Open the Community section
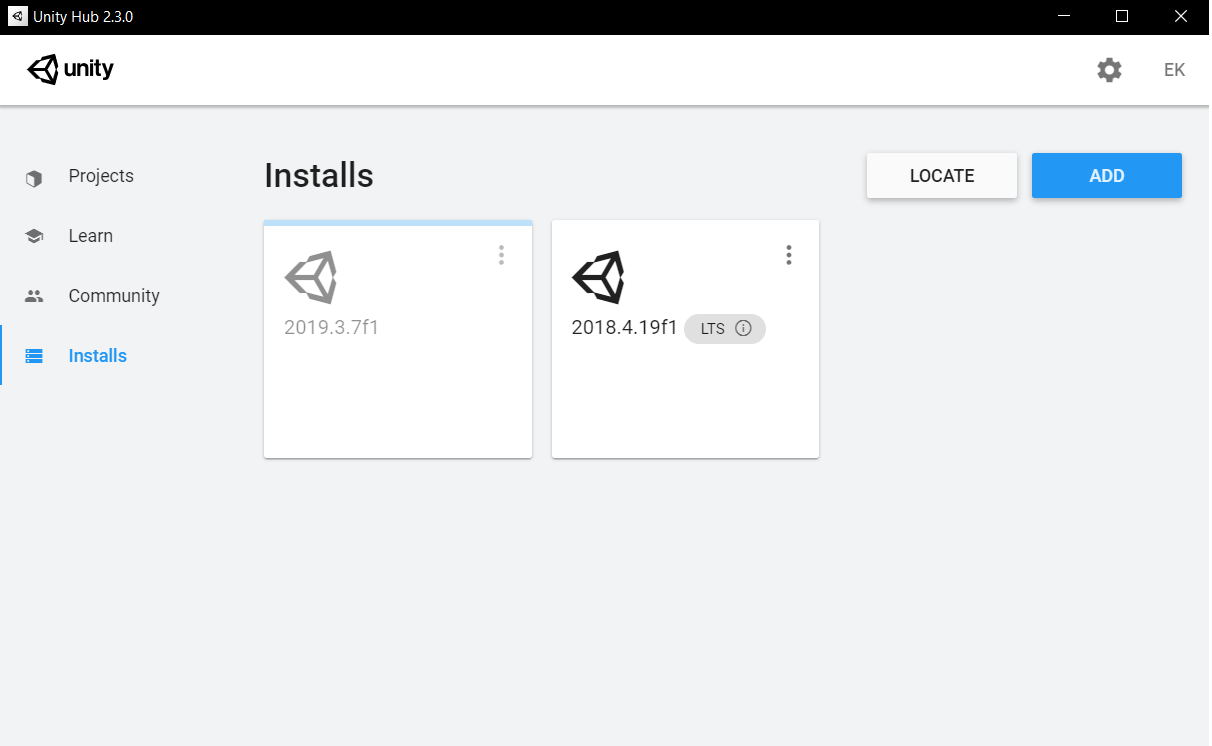Viewport: 1212px width, 746px height. point(113,296)
